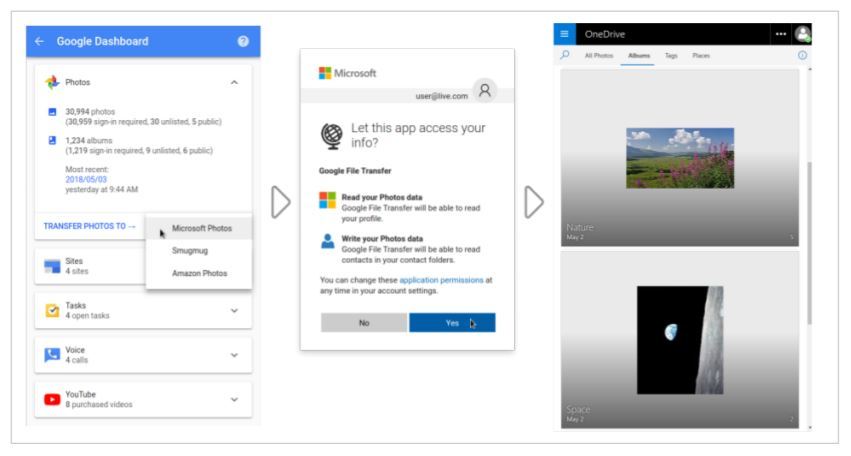Choose Amazon Photos from transfer menu

pyautogui.click(x=200, y=273)
